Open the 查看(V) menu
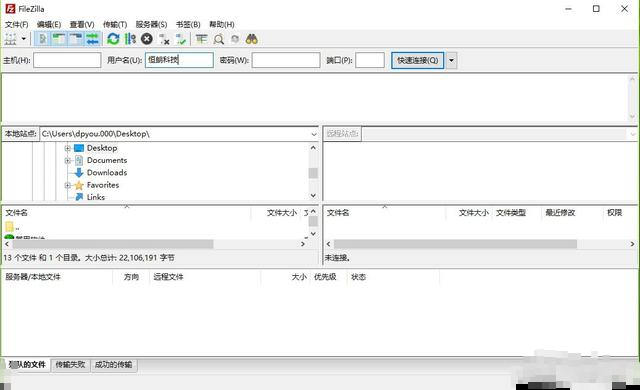Viewport: 640px width, 390px height. pyautogui.click(x=82, y=24)
